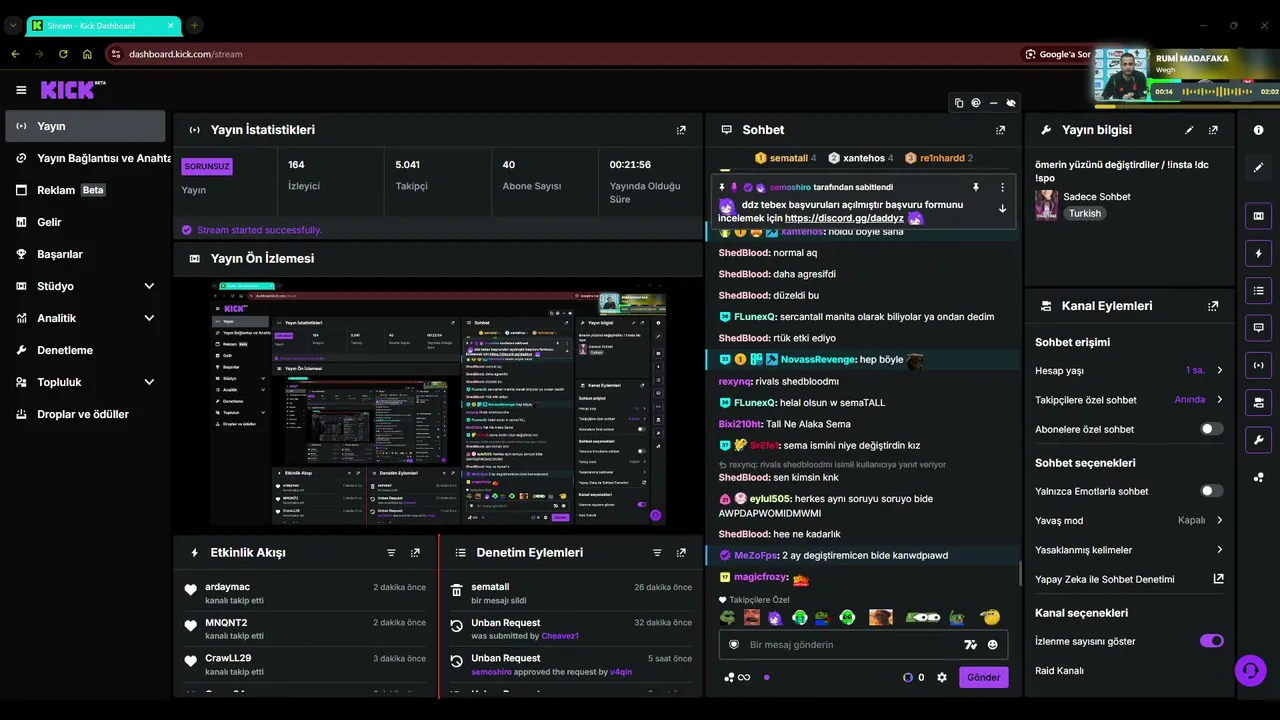The image size is (1280, 720).
Task: Click the crossed-eye hide icon in floating toolbar
Action: tap(1011, 103)
